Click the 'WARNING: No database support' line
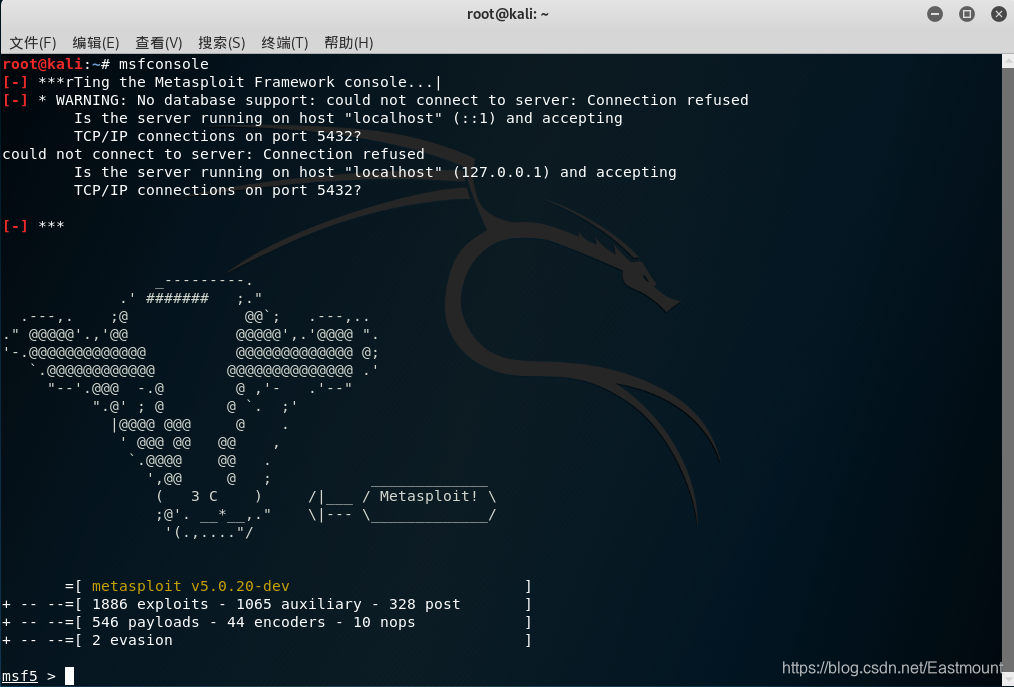The height and width of the screenshot is (687, 1014). coord(375,100)
